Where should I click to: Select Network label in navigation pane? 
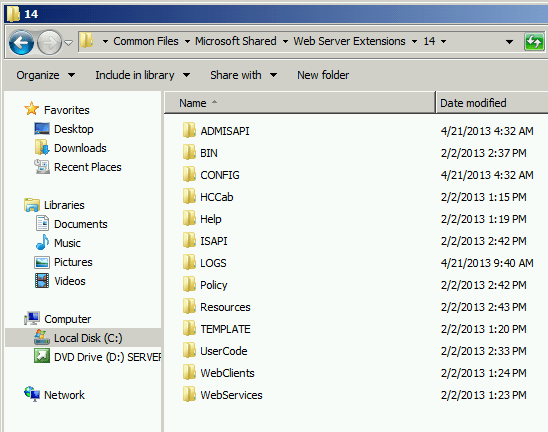pos(64,395)
